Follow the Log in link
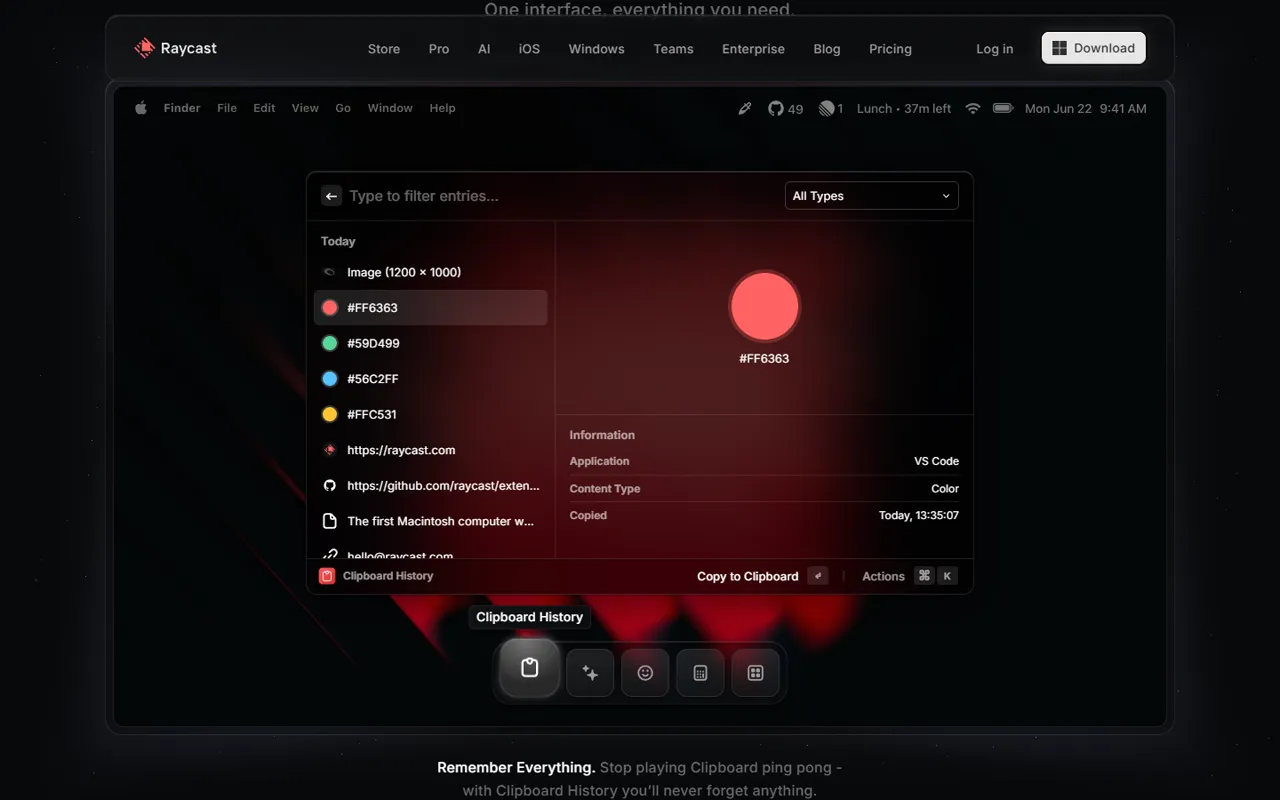The height and width of the screenshot is (800, 1280). point(994,49)
